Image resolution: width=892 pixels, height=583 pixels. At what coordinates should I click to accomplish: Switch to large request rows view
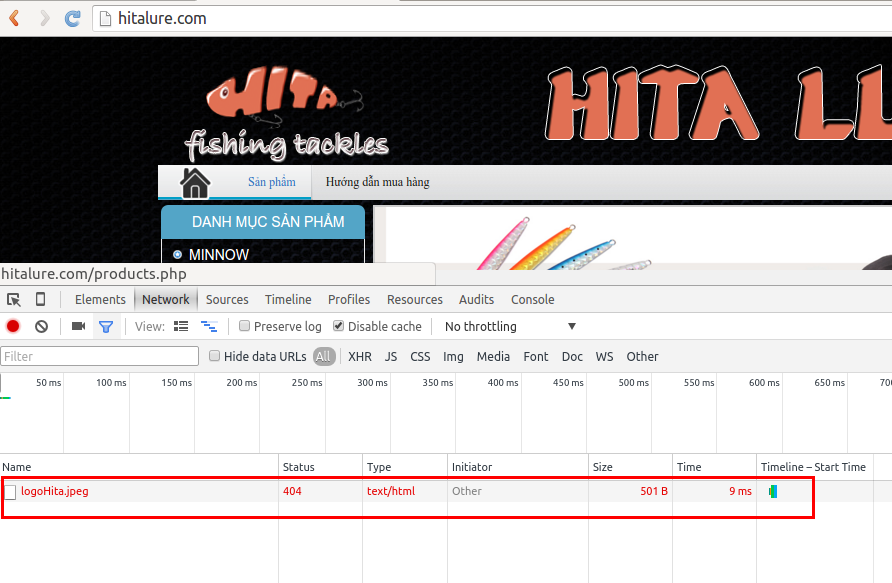click(181, 326)
